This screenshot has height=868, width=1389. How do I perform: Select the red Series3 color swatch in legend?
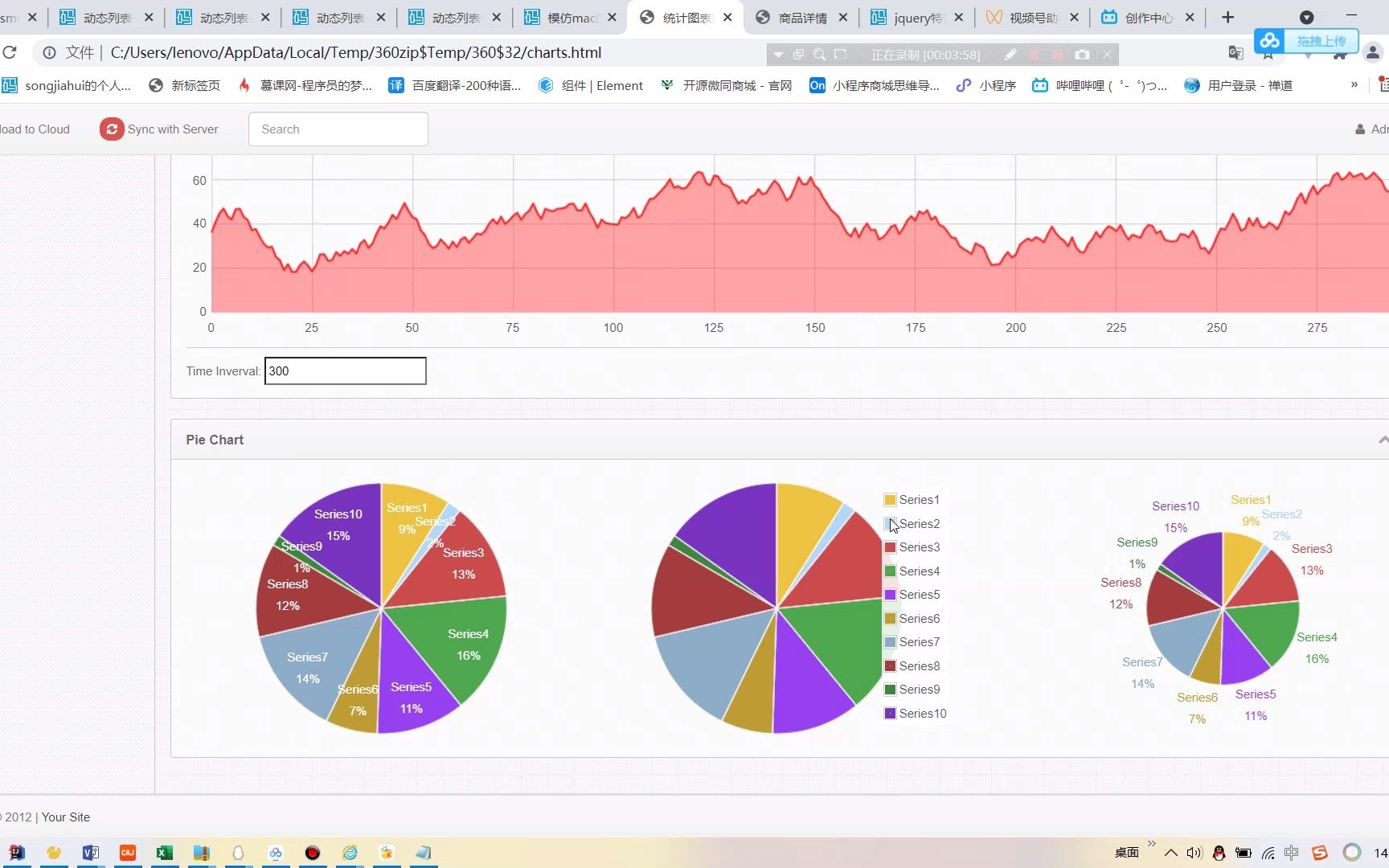click(x=889, y=547)
